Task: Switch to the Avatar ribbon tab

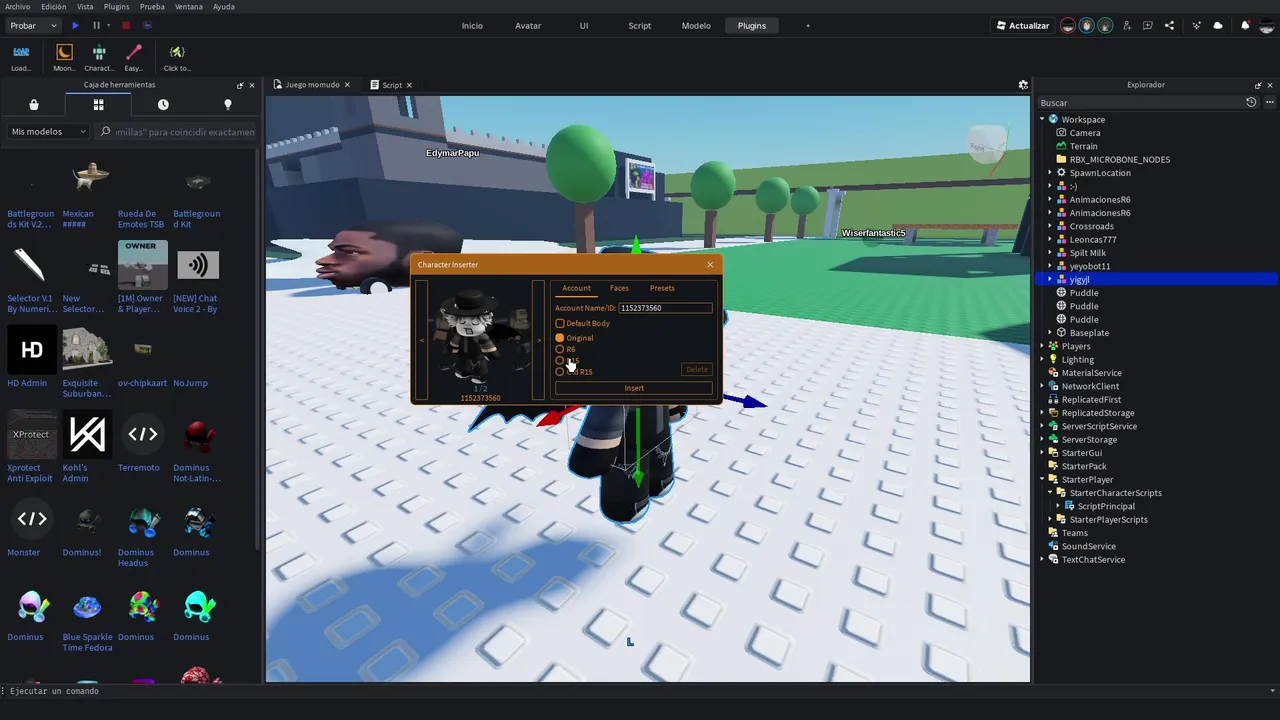Action: pos(528,25)
